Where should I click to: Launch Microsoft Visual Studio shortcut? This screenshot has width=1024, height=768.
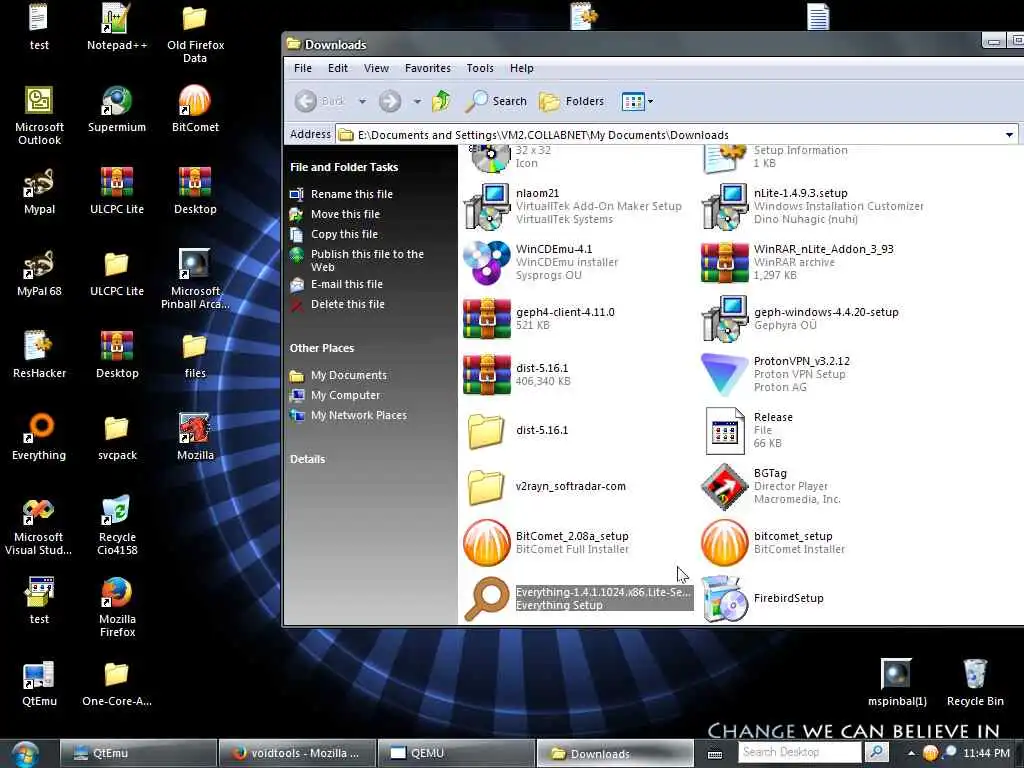coord(39,526)
